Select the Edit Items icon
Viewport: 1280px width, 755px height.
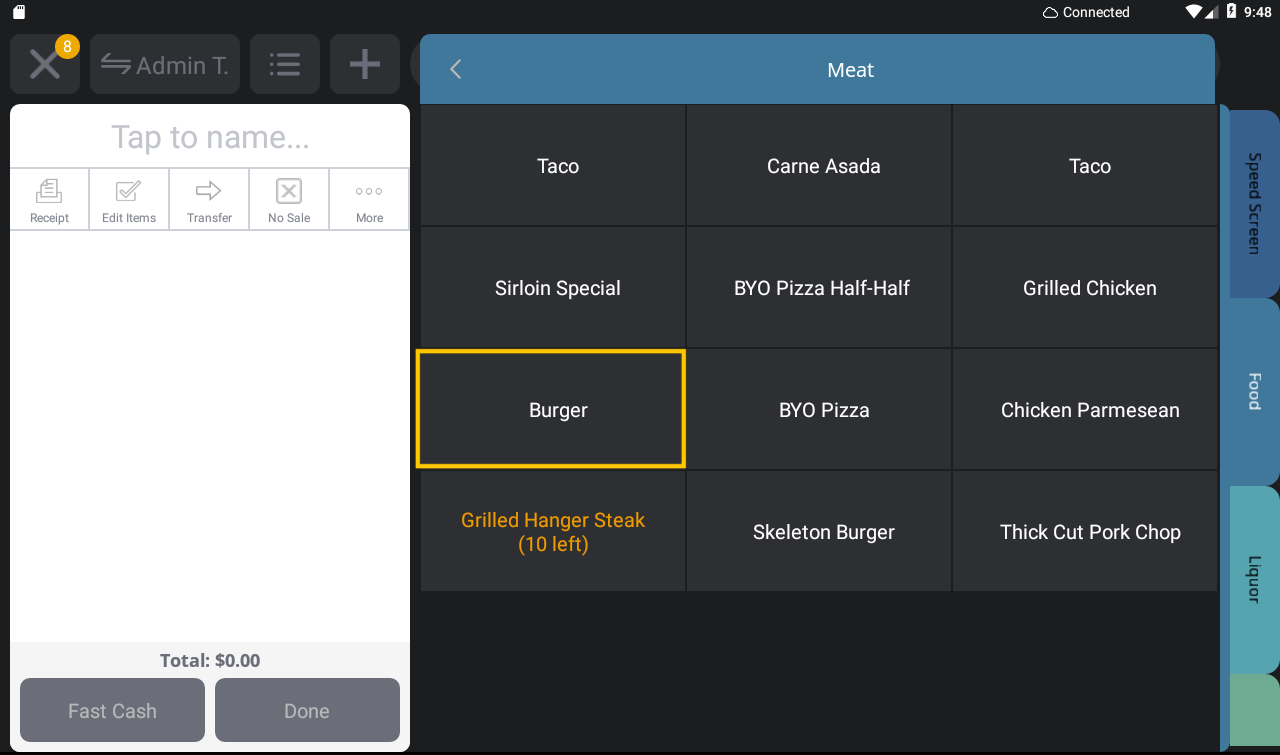pyautogui.click(x=129, y=191)
